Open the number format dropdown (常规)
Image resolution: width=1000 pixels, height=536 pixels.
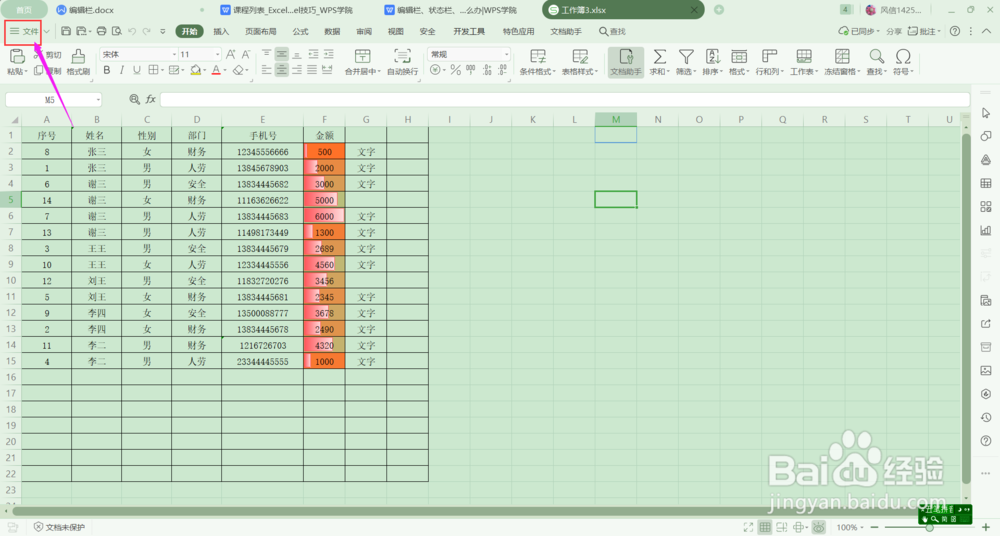(506, 54)
